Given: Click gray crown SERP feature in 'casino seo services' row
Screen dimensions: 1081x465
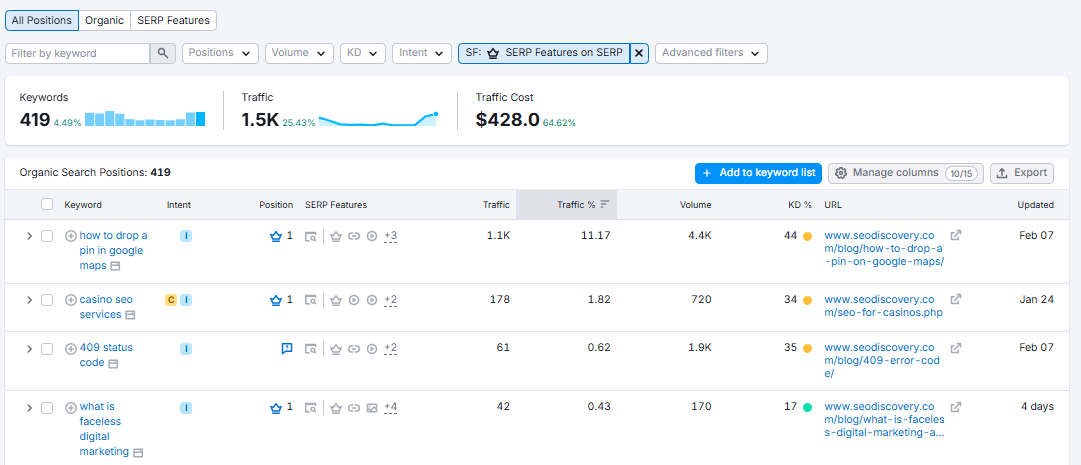Looking at the screenshot, I should (x=336, y=300).
